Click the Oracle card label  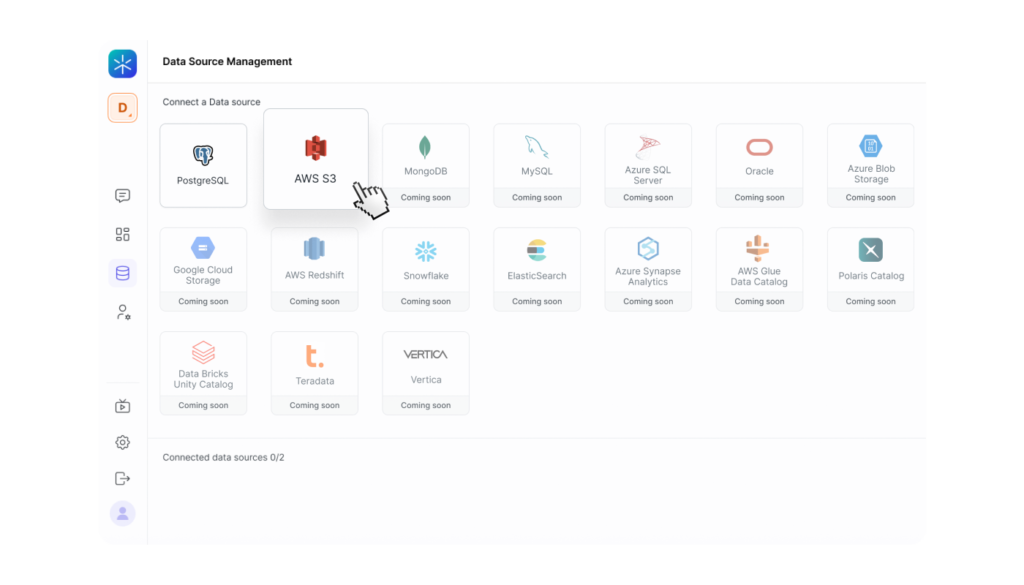760,171
